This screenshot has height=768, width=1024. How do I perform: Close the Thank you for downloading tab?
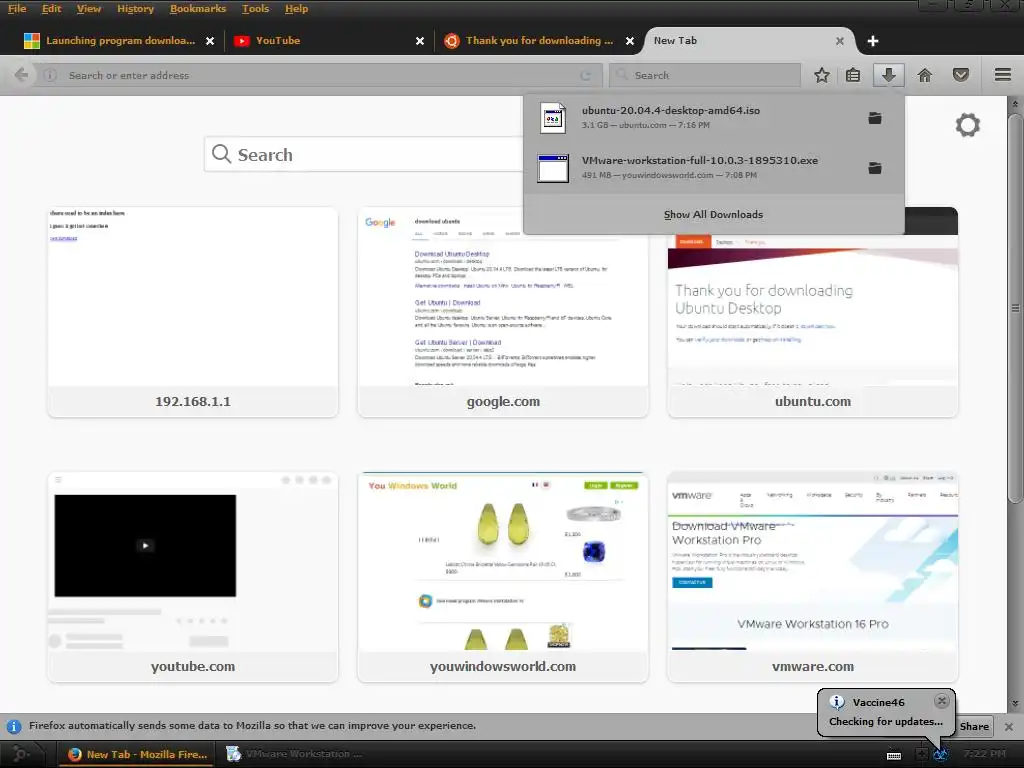pyautogui.click(x=630, y=41)
